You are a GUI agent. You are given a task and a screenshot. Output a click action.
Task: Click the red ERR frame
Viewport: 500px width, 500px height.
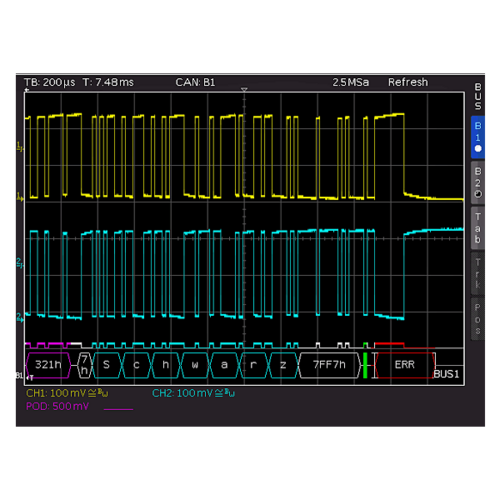click(405, 365)
